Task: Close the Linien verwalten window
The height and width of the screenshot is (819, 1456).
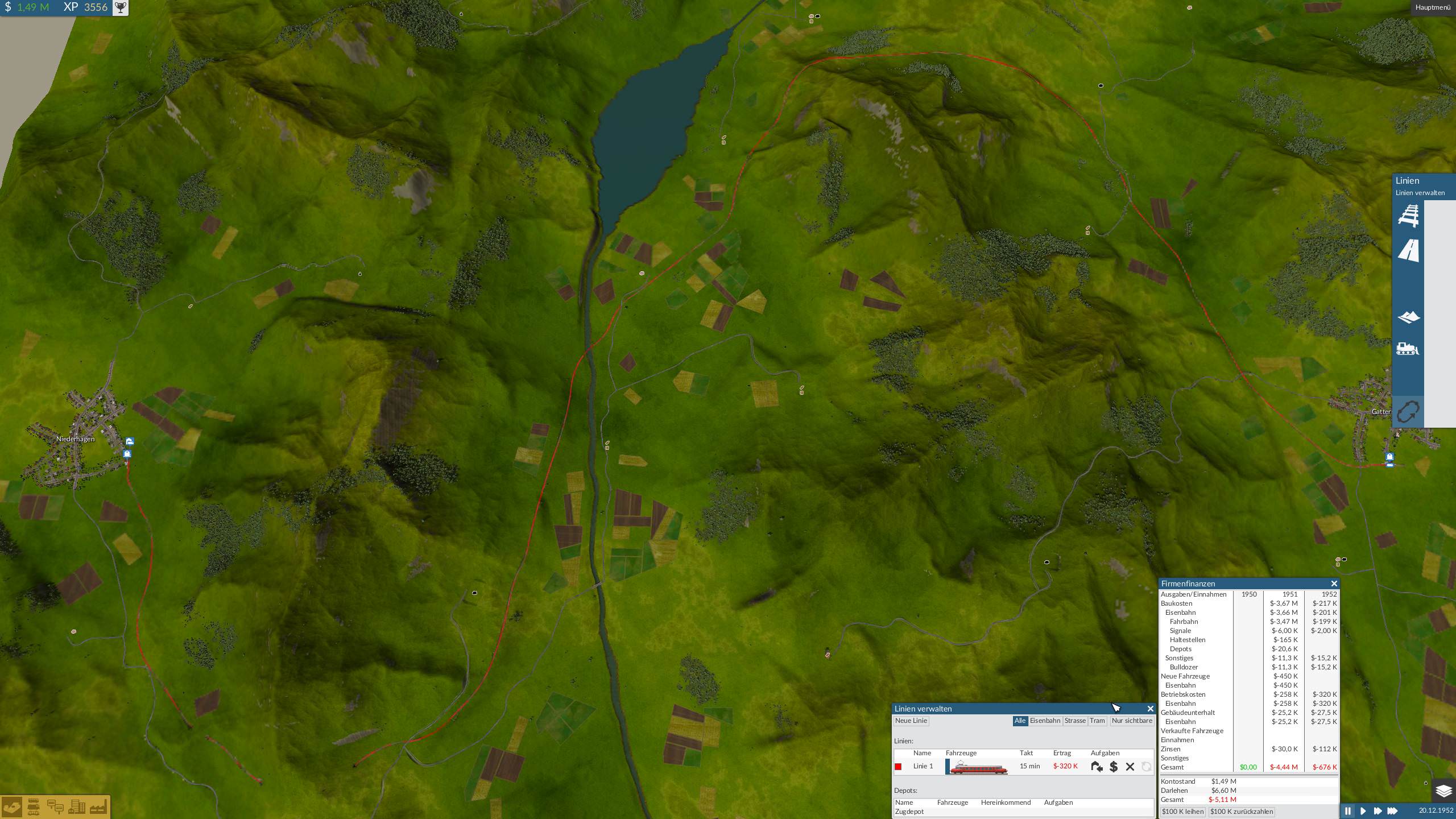Action: click(x=1150, y=709)
